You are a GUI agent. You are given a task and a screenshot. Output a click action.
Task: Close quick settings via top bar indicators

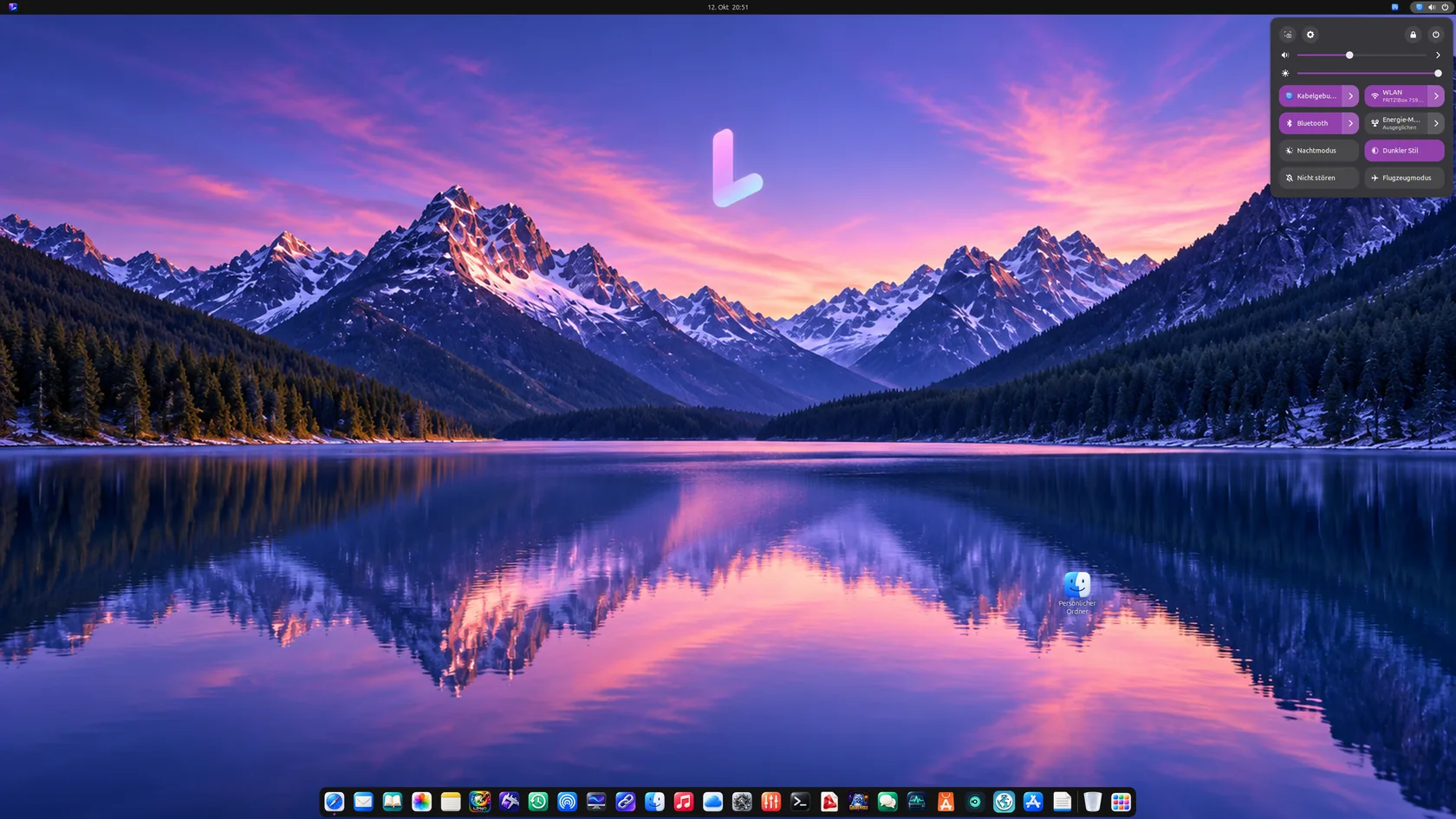1432,7
